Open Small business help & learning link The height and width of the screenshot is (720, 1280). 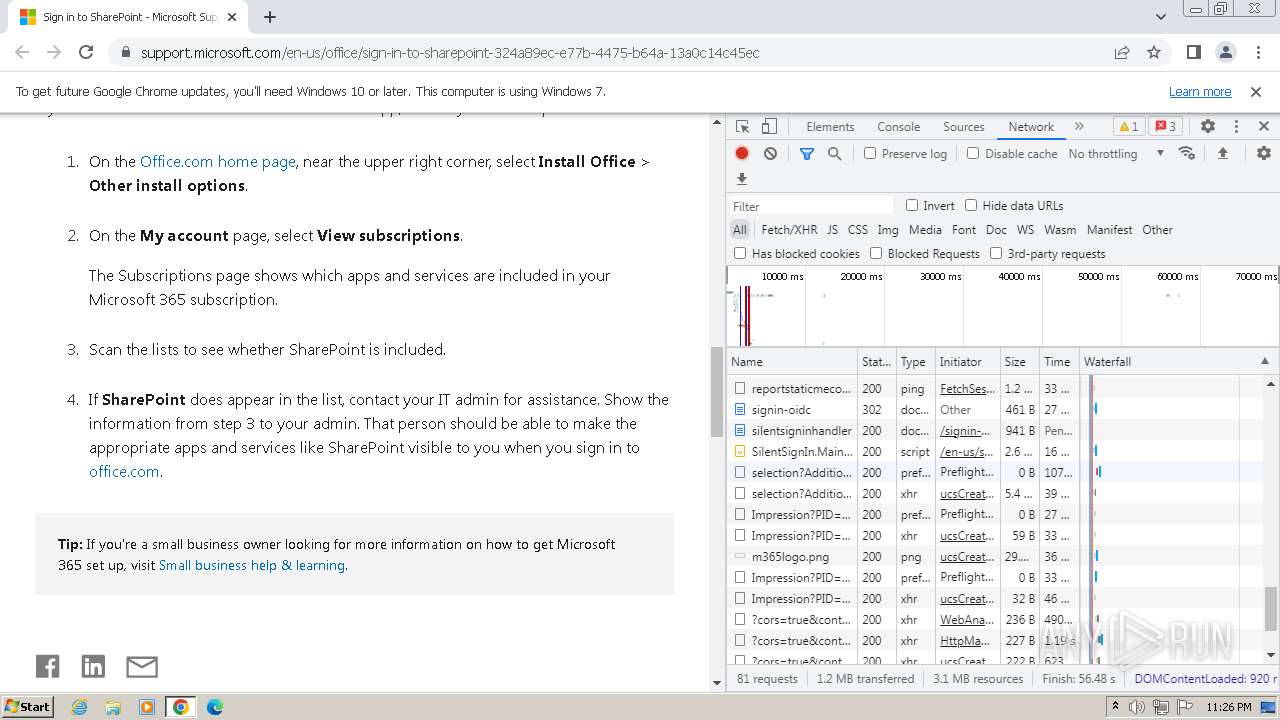coord(252,565)
